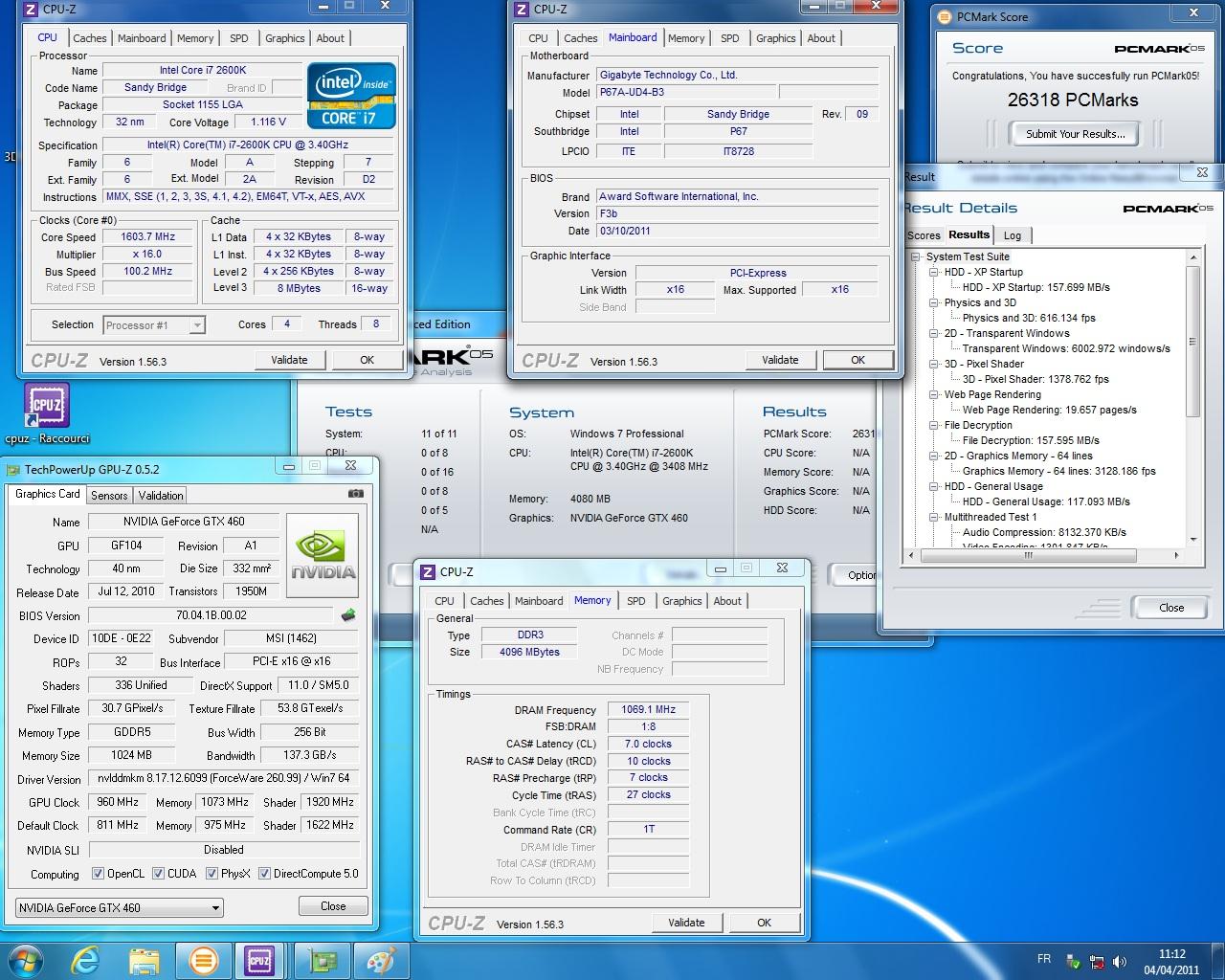Click the network tray icon
The height and width of the screenshot is (980, 1225).
pos(1097,962)
